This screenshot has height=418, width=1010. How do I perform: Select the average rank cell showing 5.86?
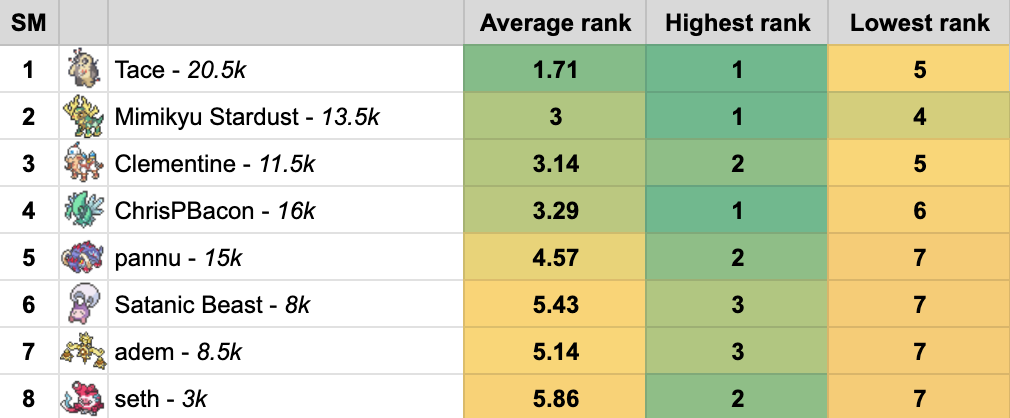[556, 398]
